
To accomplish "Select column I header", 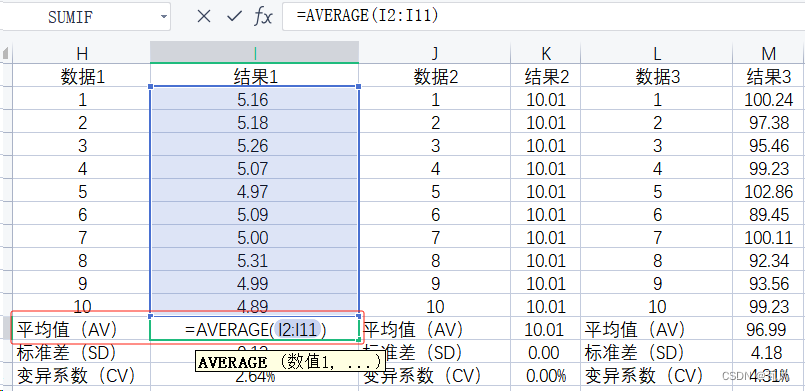I will pos(255,53).
